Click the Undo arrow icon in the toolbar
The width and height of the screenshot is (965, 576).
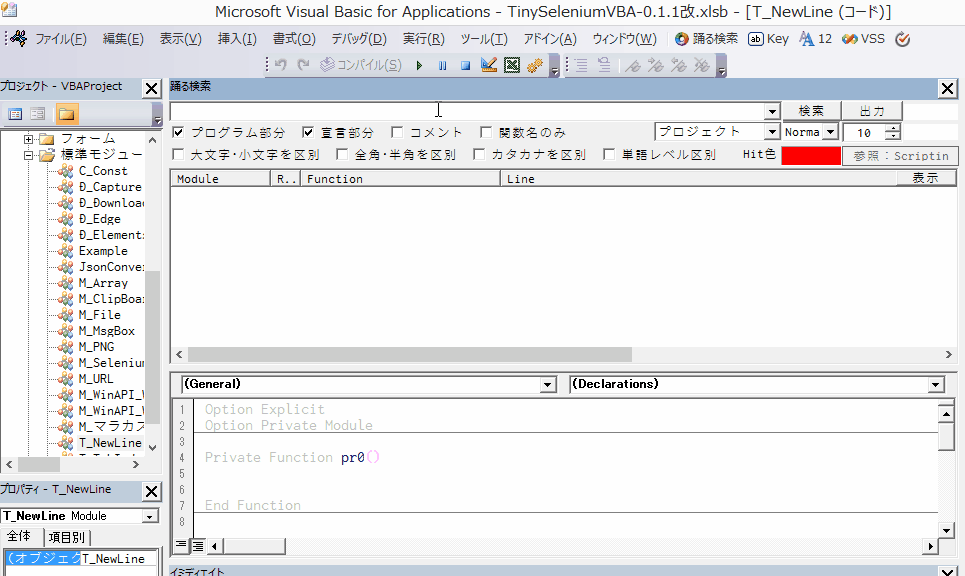point(281,65)
